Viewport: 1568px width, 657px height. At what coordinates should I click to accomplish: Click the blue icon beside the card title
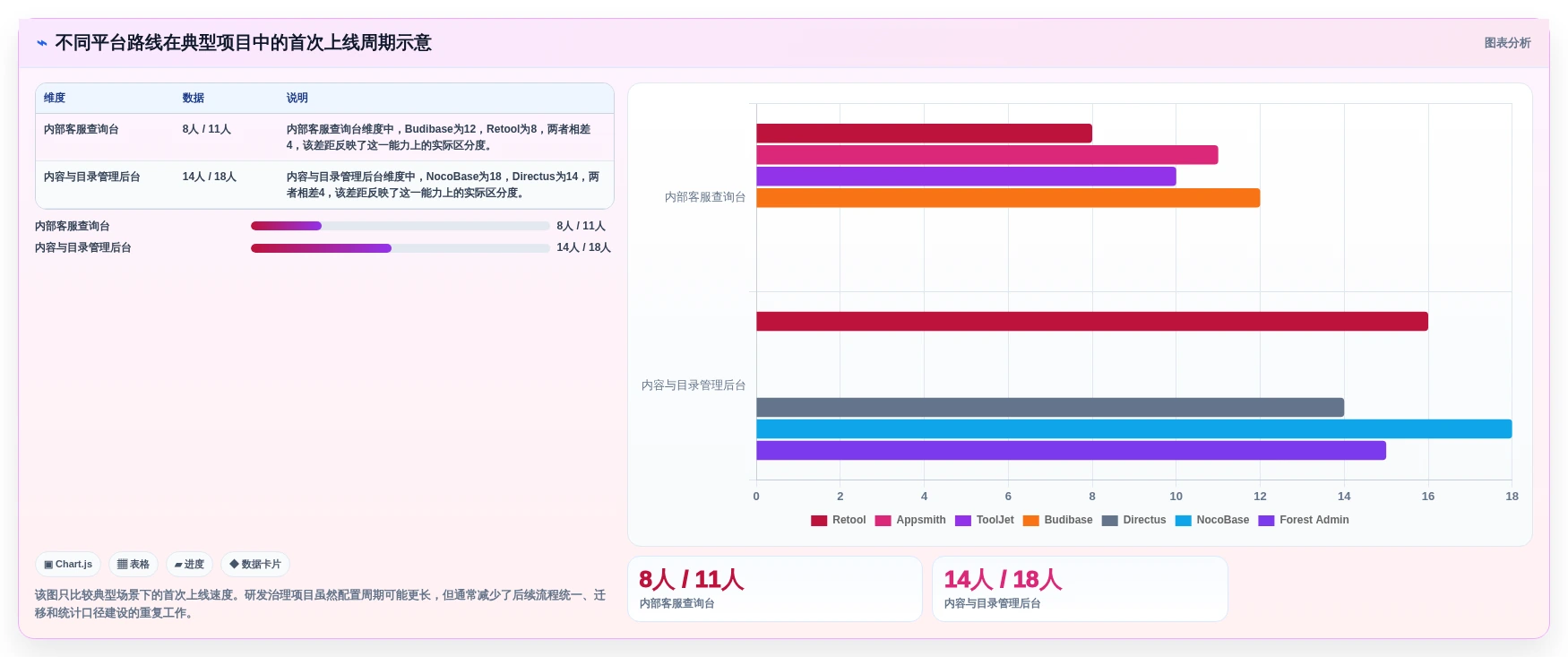(x=42, y=43)
